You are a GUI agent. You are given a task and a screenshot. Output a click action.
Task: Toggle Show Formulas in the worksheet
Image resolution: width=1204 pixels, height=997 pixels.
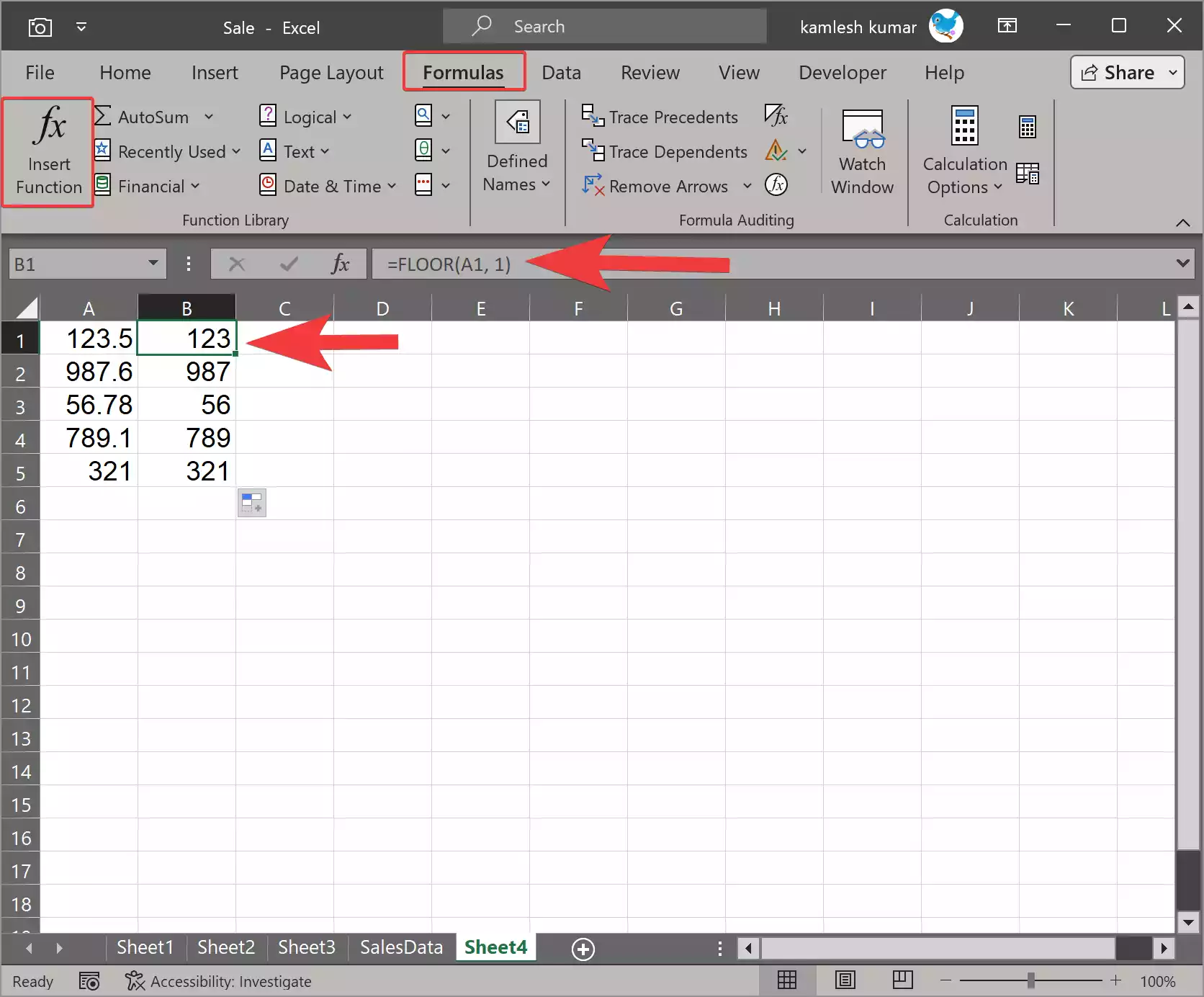point(776,115)
